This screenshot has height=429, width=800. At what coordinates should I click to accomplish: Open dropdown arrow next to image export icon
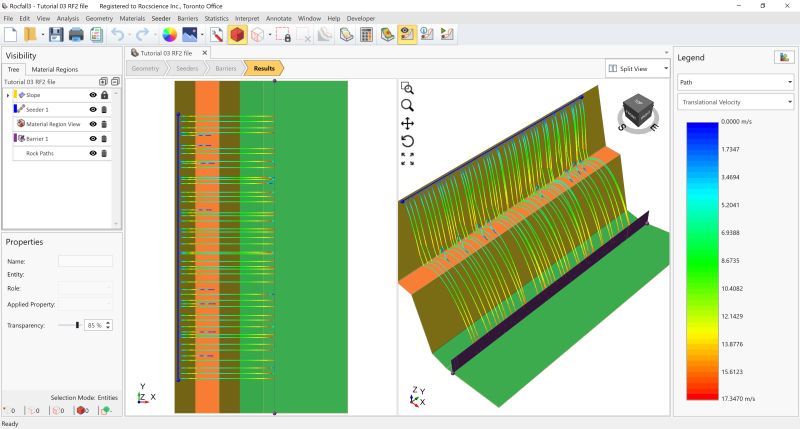point(202,35)
